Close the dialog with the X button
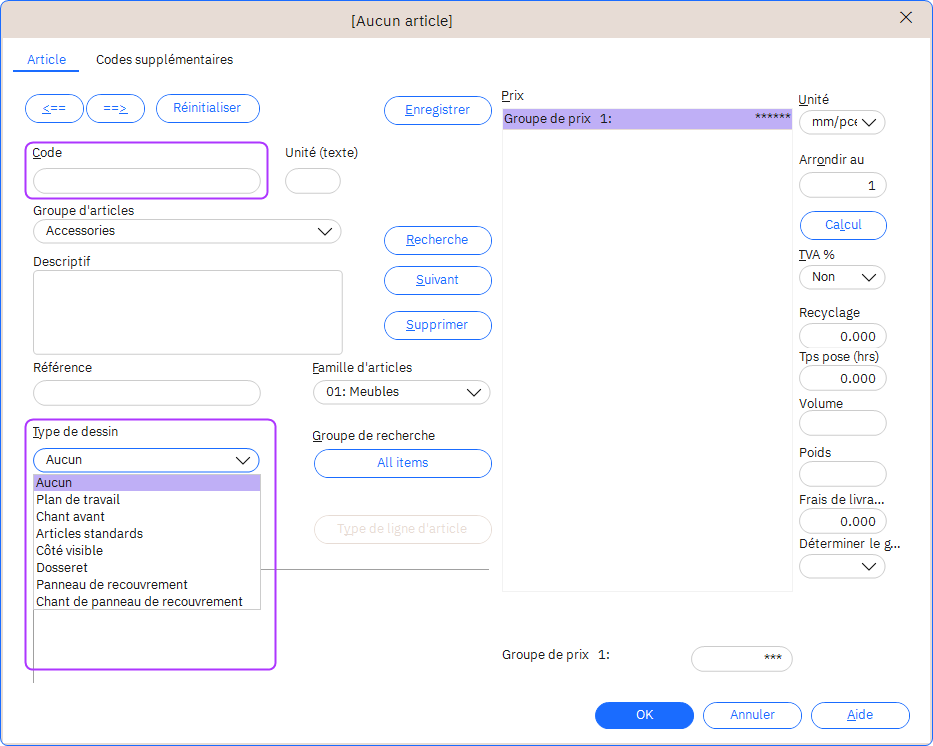Screen dimensions: 933x746 tap(906, 18)
